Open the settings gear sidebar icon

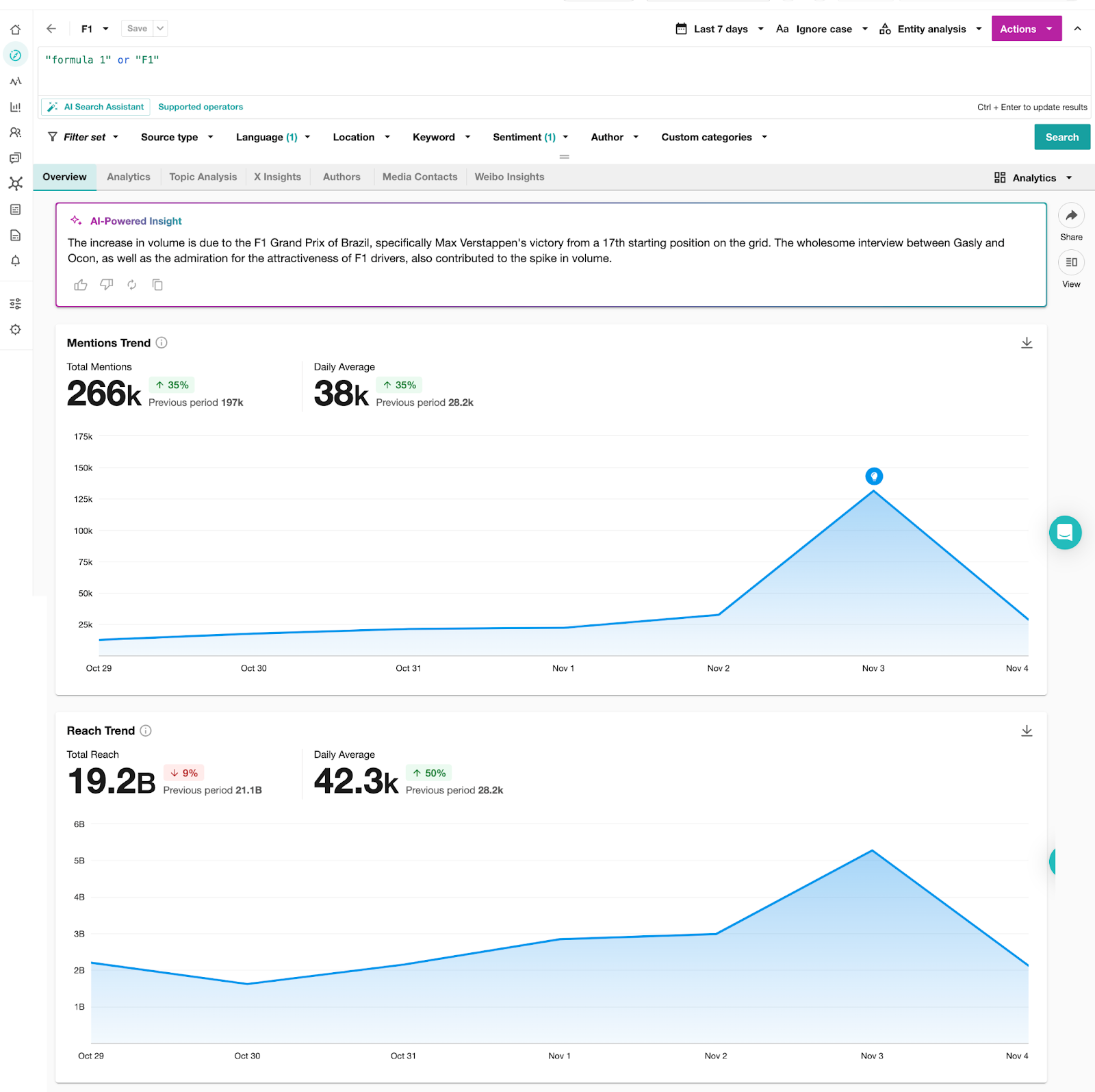(x=15, y=329)
